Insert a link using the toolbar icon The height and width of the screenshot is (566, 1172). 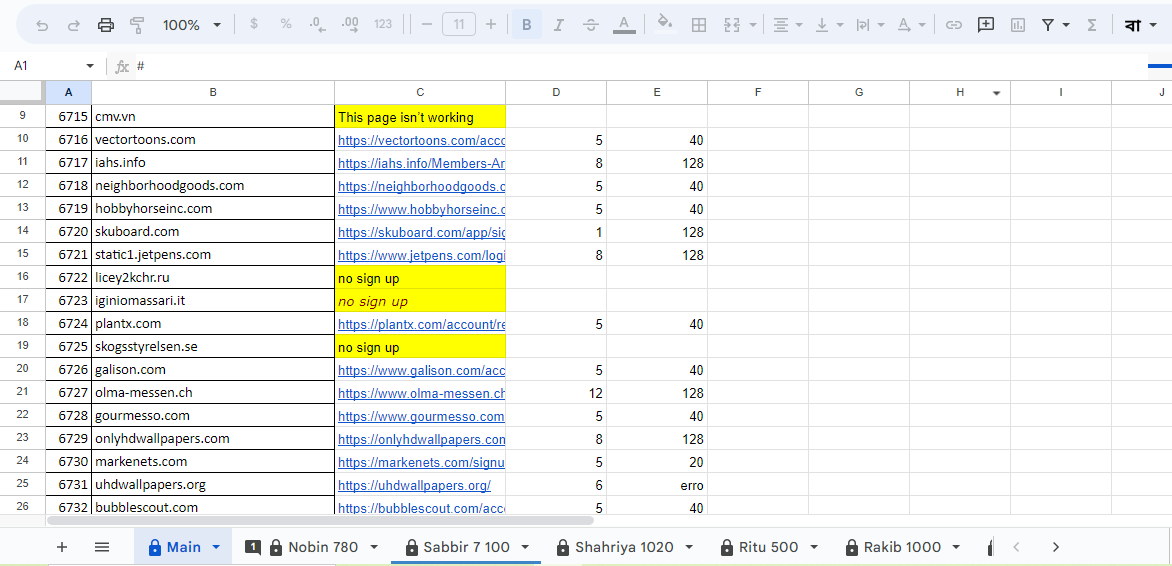pyautogui.click(x=954, y=25)
